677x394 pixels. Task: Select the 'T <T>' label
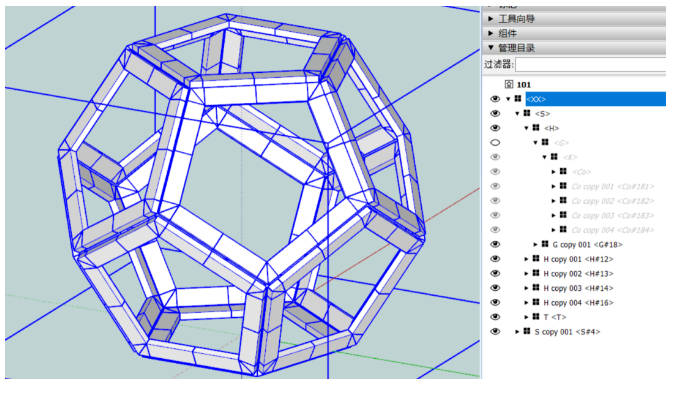point(555,317)
